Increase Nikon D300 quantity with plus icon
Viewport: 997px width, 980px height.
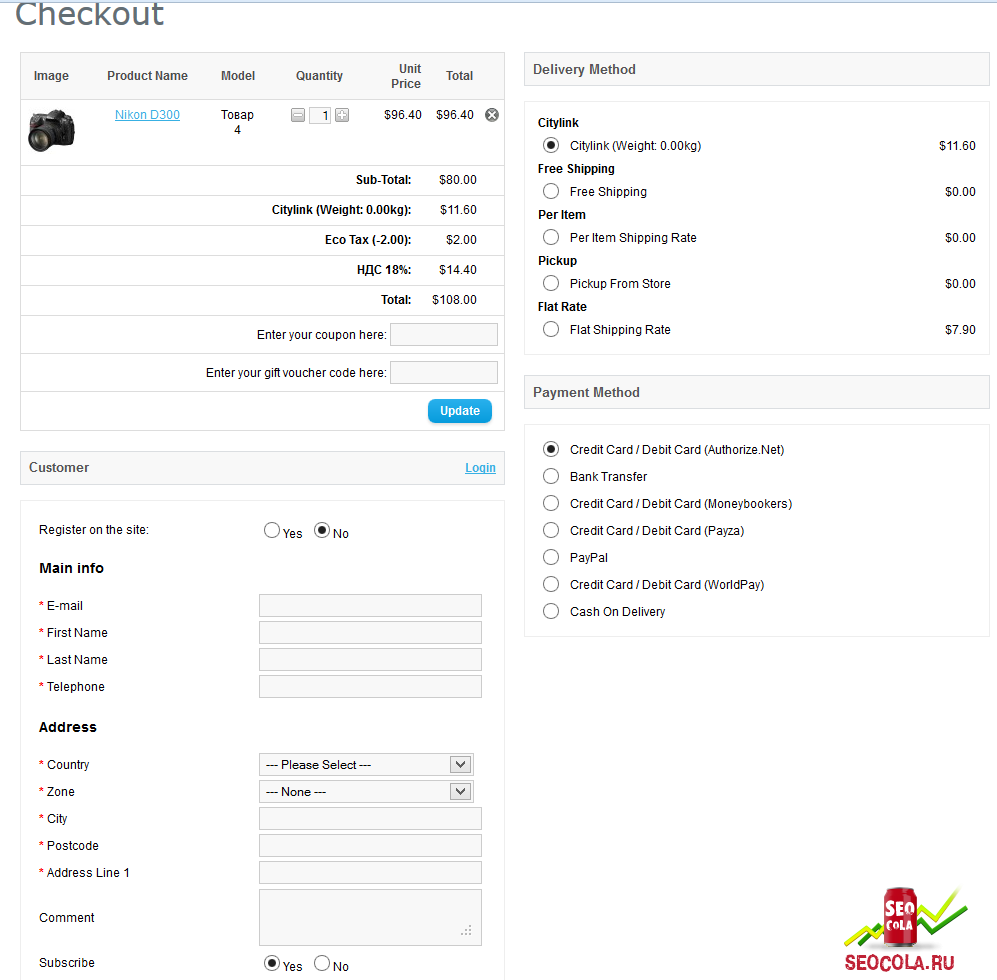[x=342, y=115]
